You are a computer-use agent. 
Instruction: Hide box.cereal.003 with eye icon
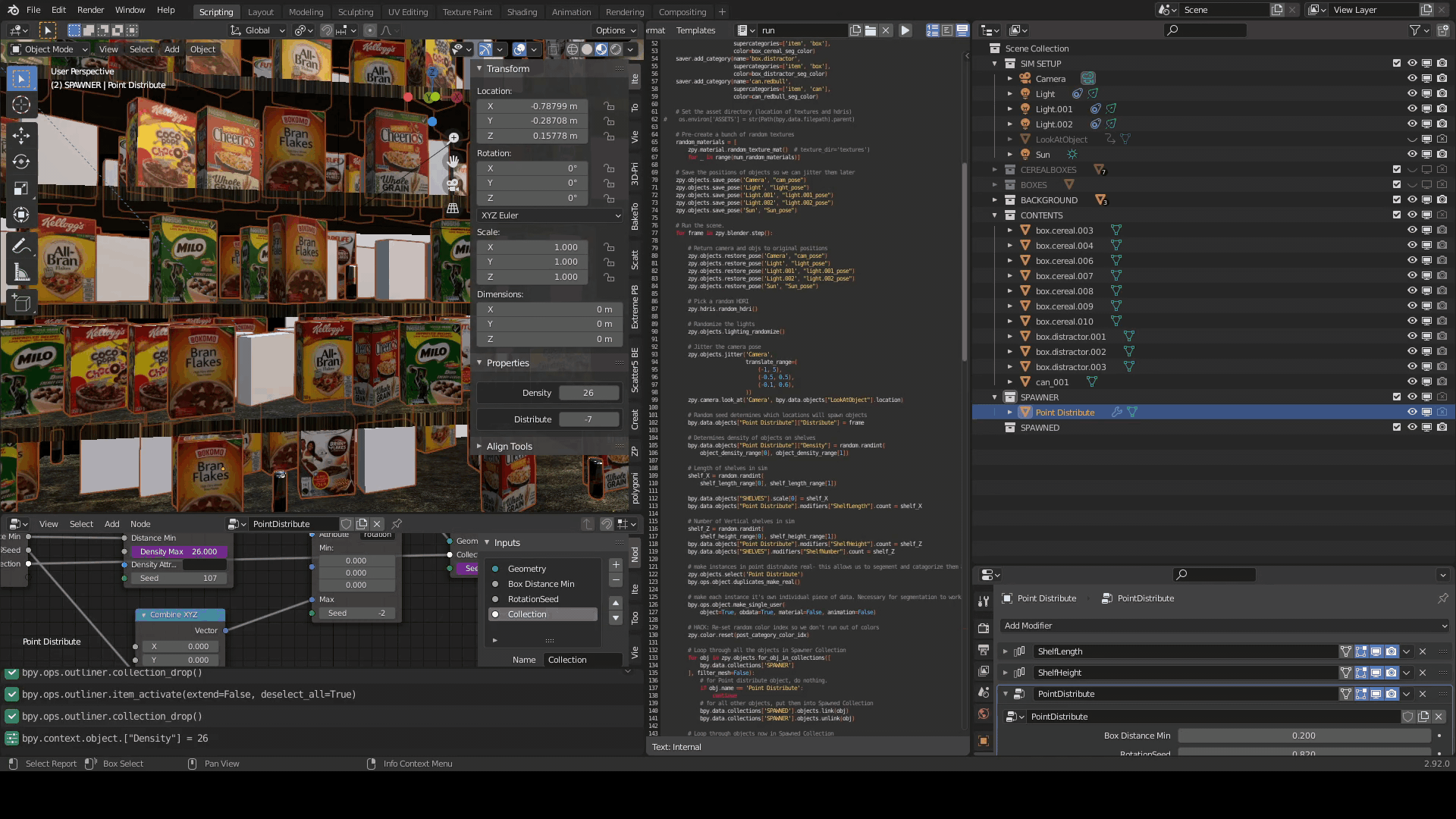pos(1412,231)
